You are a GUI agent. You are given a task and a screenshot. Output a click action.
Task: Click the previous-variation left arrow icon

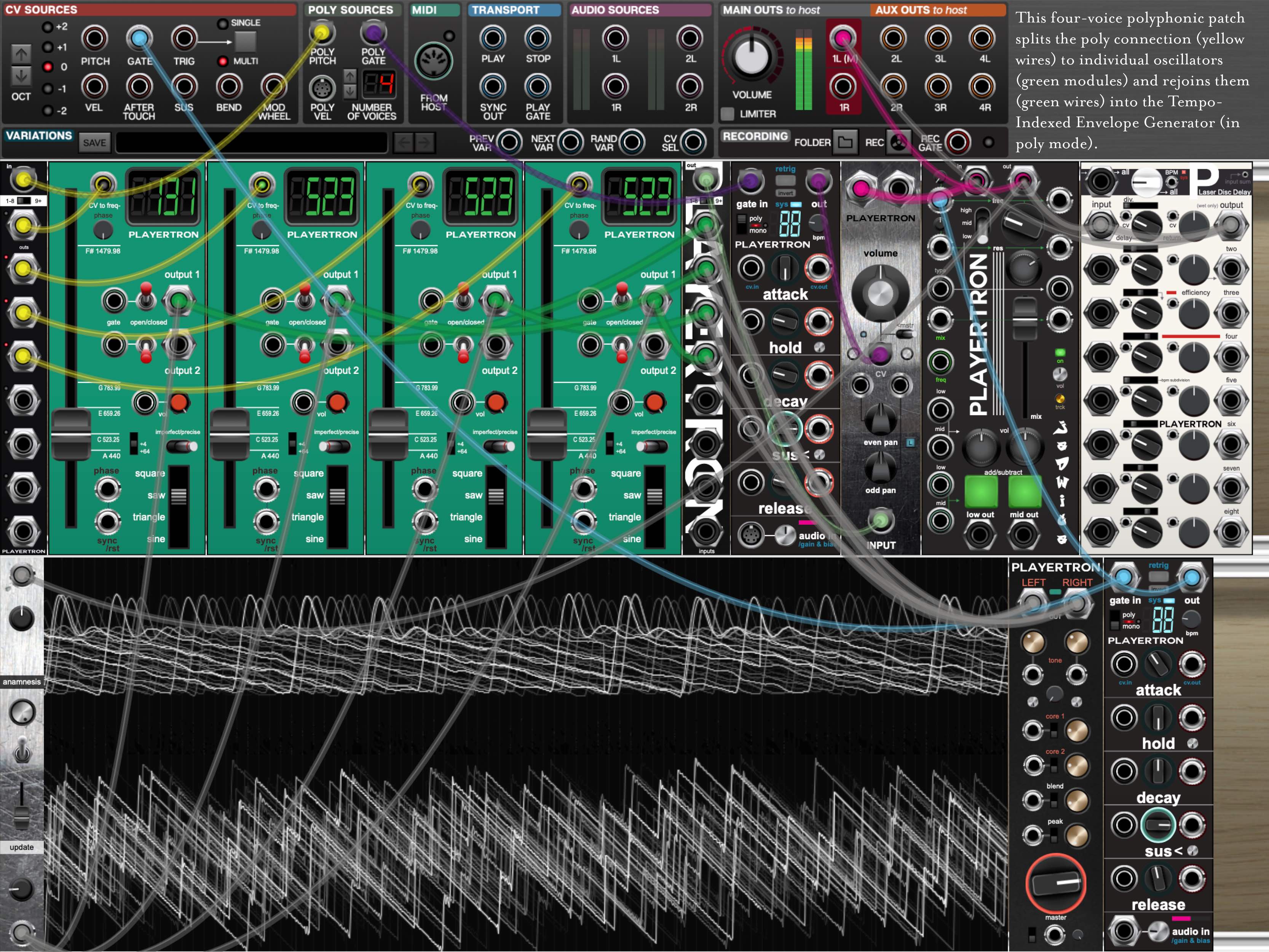(404, 142)
